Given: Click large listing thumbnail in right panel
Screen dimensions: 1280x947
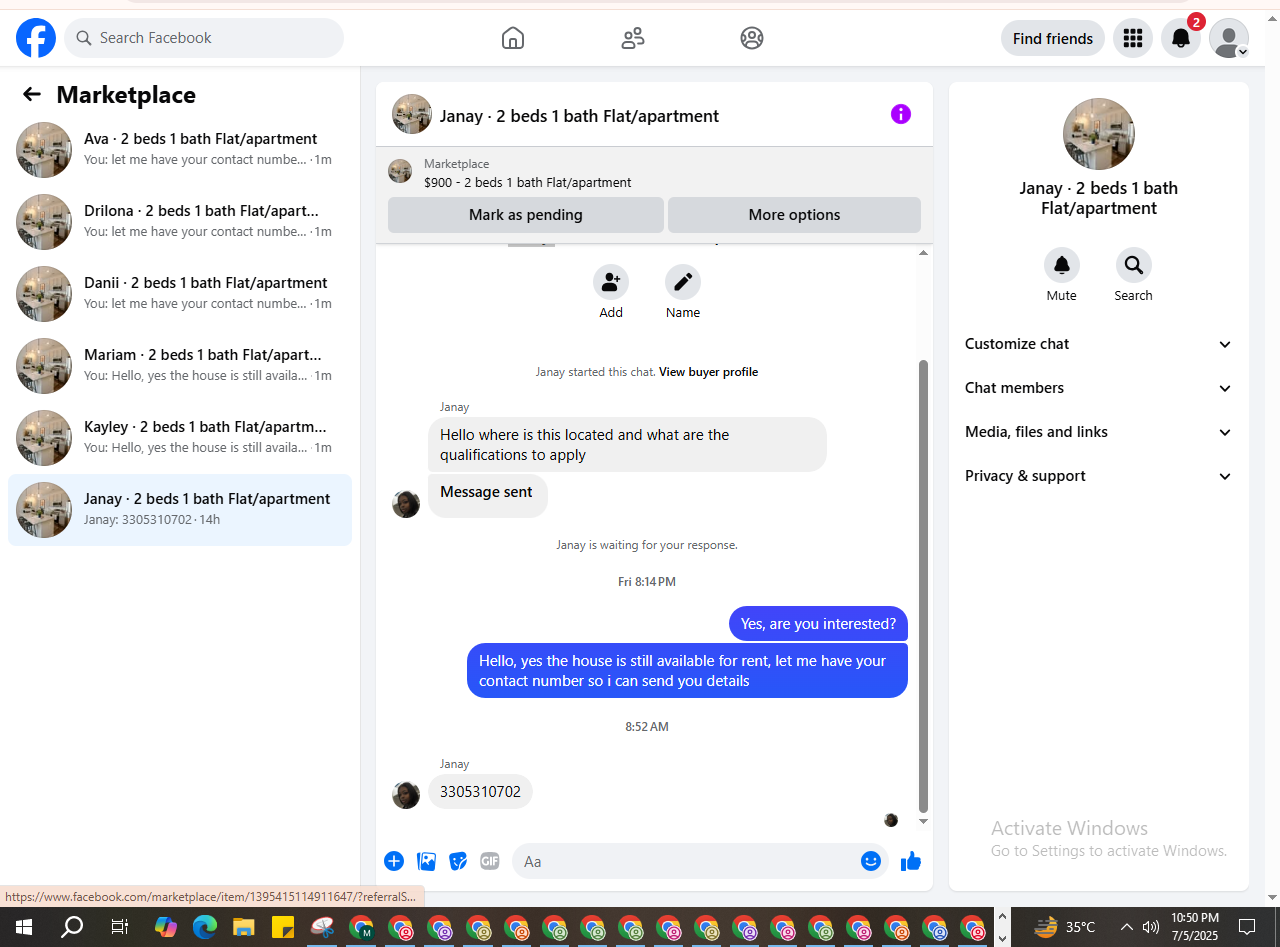Looking at the screenshot, I should click(1098, 134).
